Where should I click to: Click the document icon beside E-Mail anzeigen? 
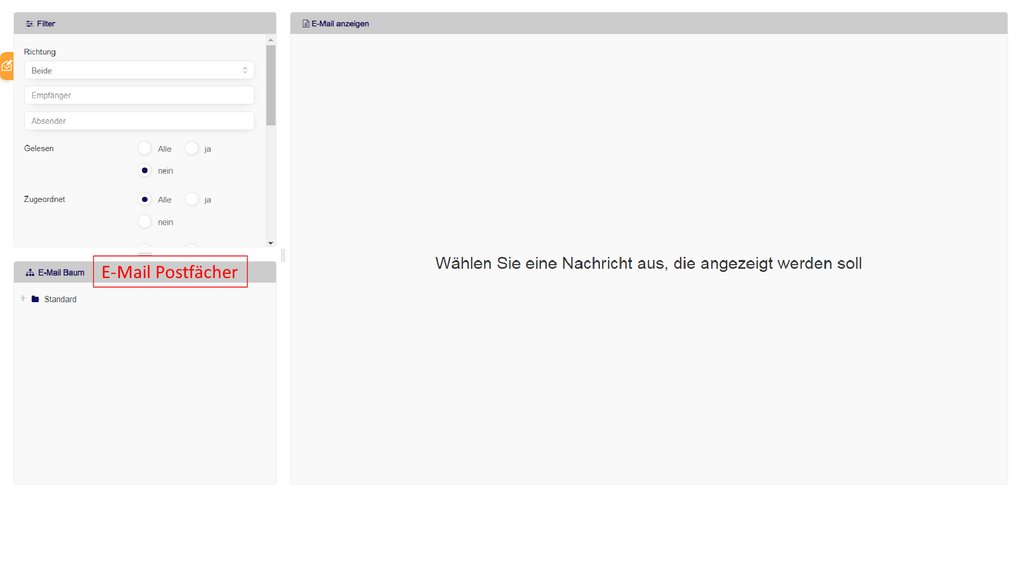click(x=306, y=23)
